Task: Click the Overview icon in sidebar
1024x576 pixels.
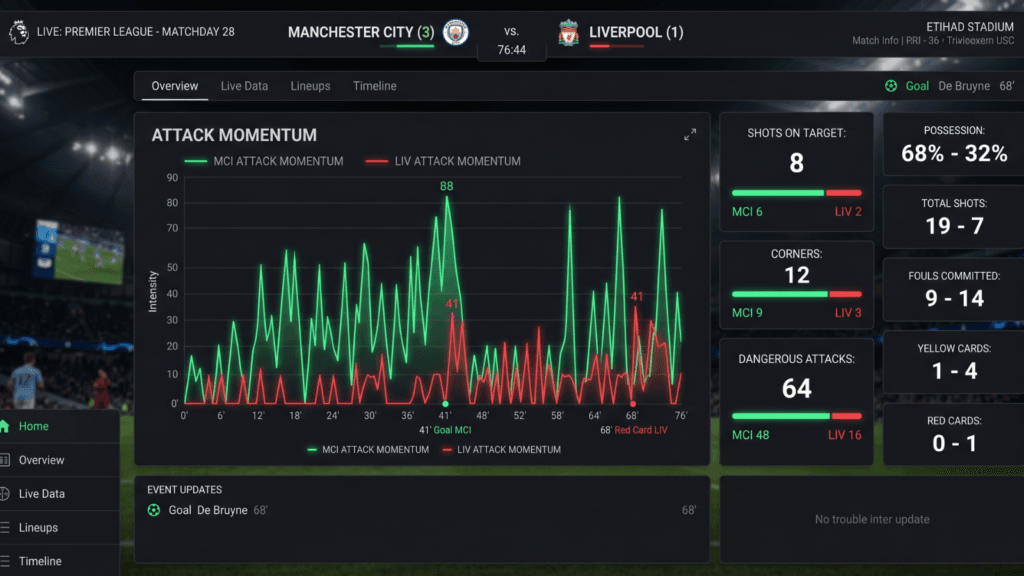Action: pos(5,460)
